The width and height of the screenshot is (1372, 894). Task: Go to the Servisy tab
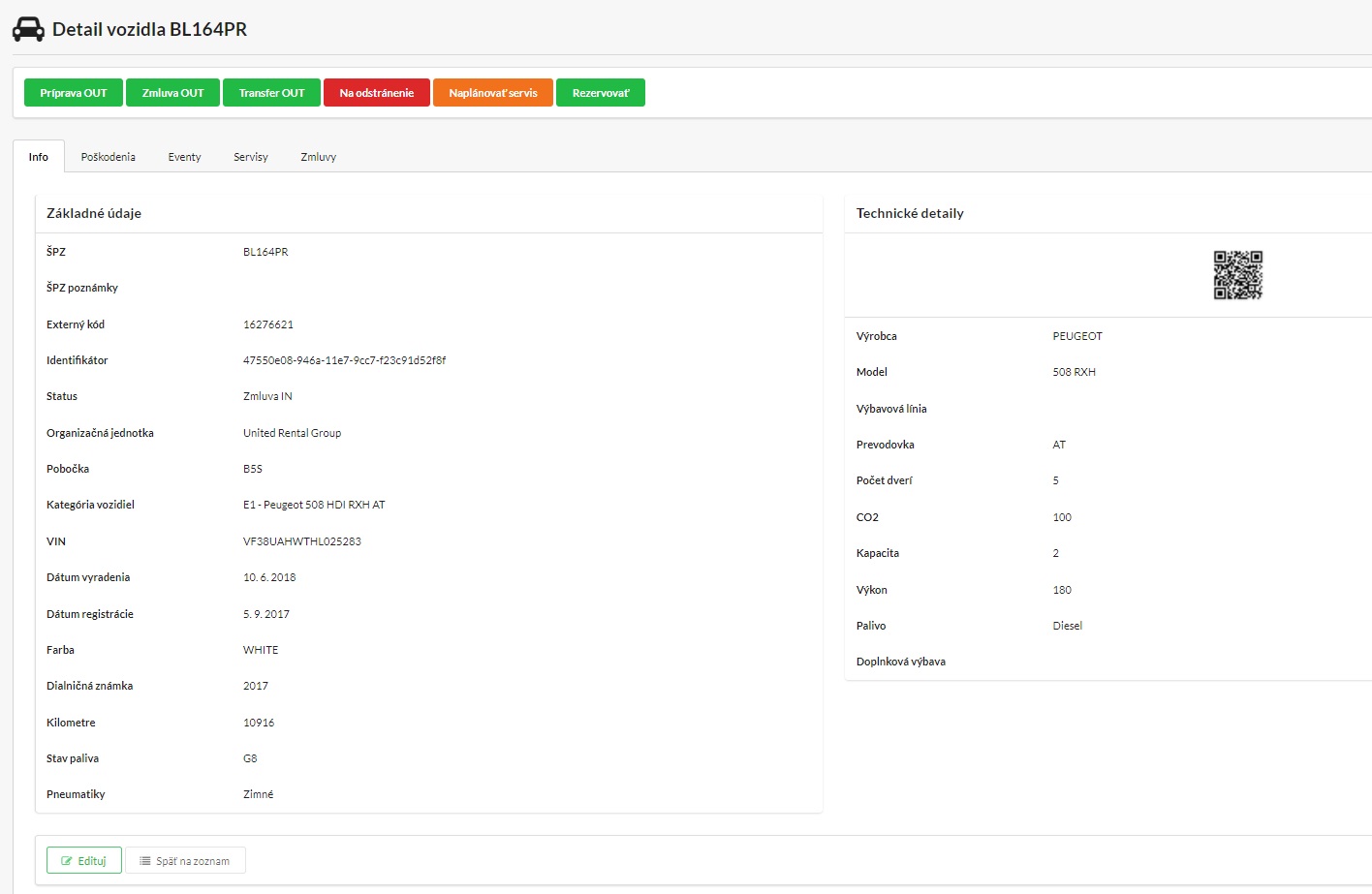(x=251, y=157)
